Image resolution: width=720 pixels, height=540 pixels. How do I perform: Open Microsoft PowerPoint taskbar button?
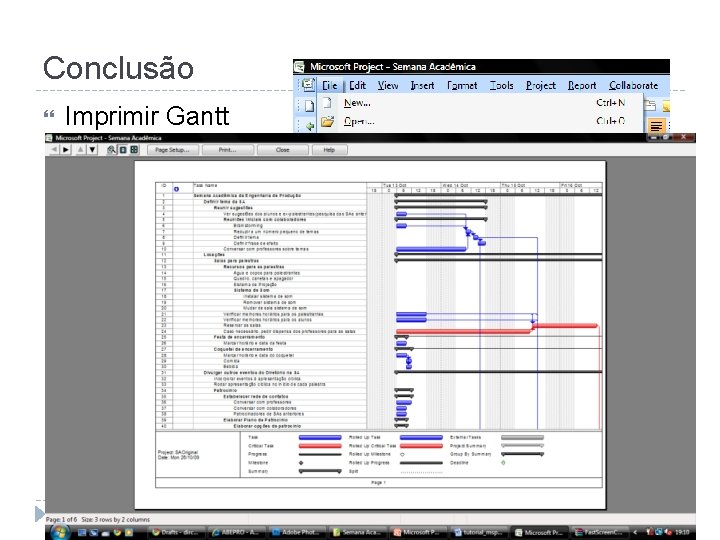pos(418,533)
